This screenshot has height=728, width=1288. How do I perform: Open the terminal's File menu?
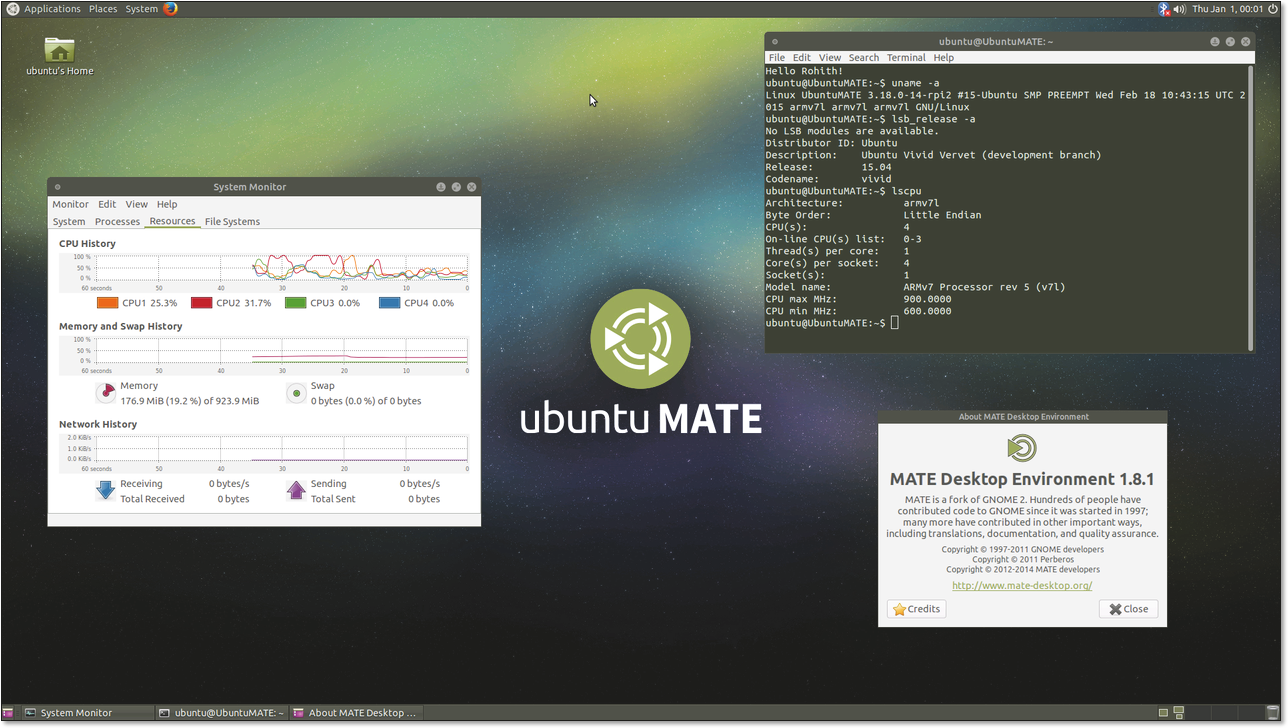click(x=777, y=58)
